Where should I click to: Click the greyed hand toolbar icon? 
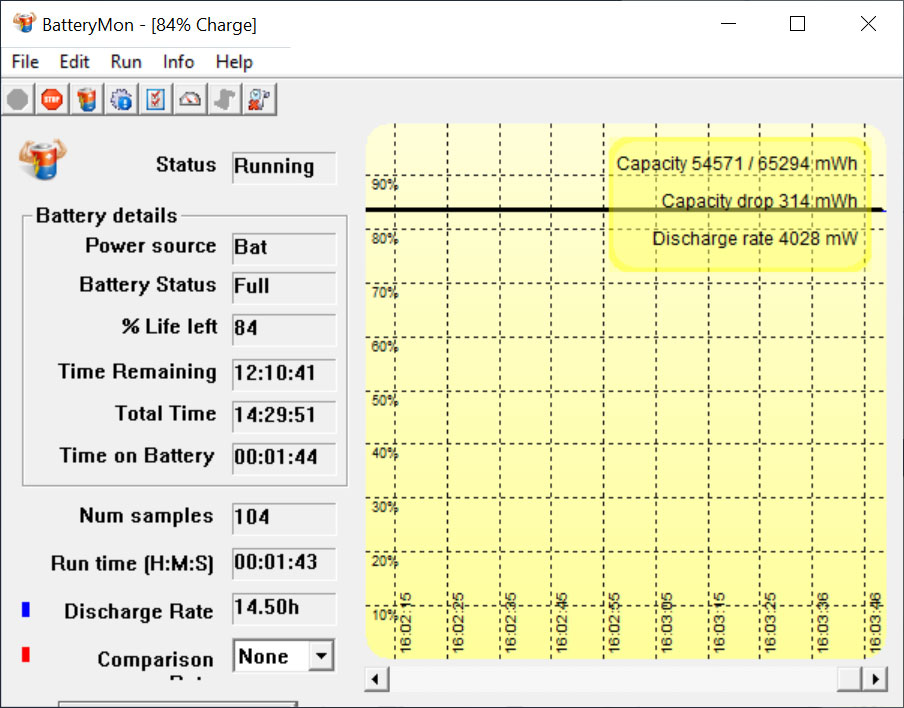pyautogui.click(x=225, y=100)
